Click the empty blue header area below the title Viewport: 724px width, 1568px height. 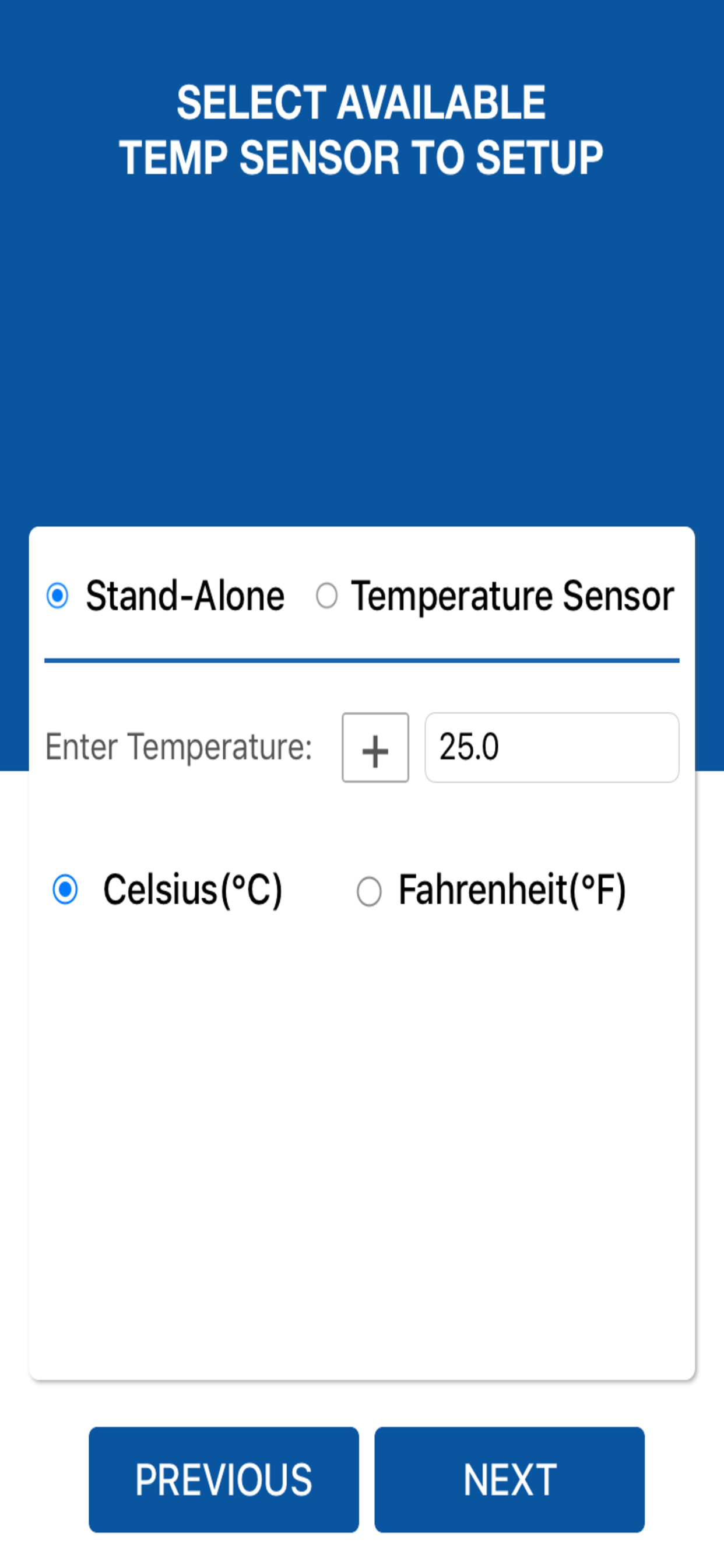point(361,353)
